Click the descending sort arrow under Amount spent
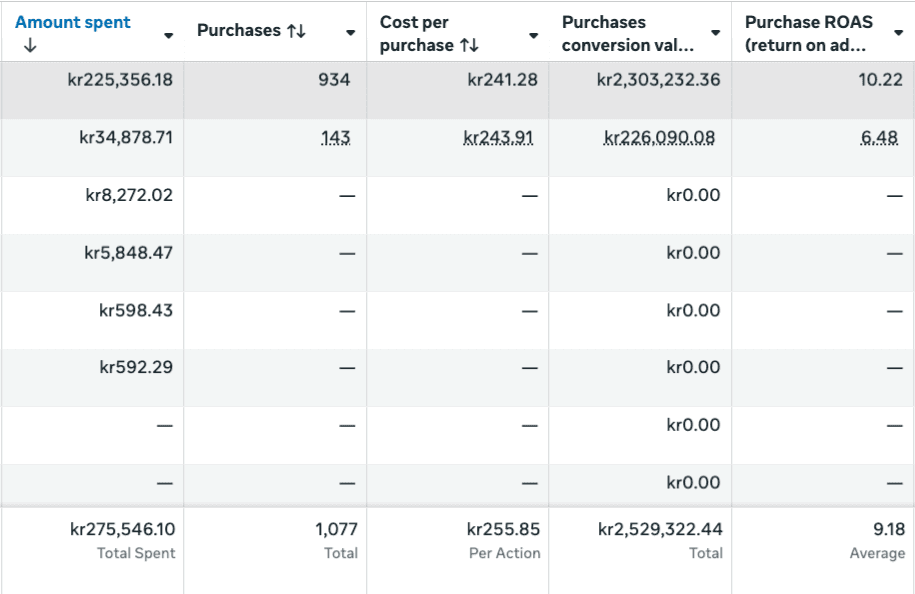This screenshot has width=915, height=594. point(22,45)
